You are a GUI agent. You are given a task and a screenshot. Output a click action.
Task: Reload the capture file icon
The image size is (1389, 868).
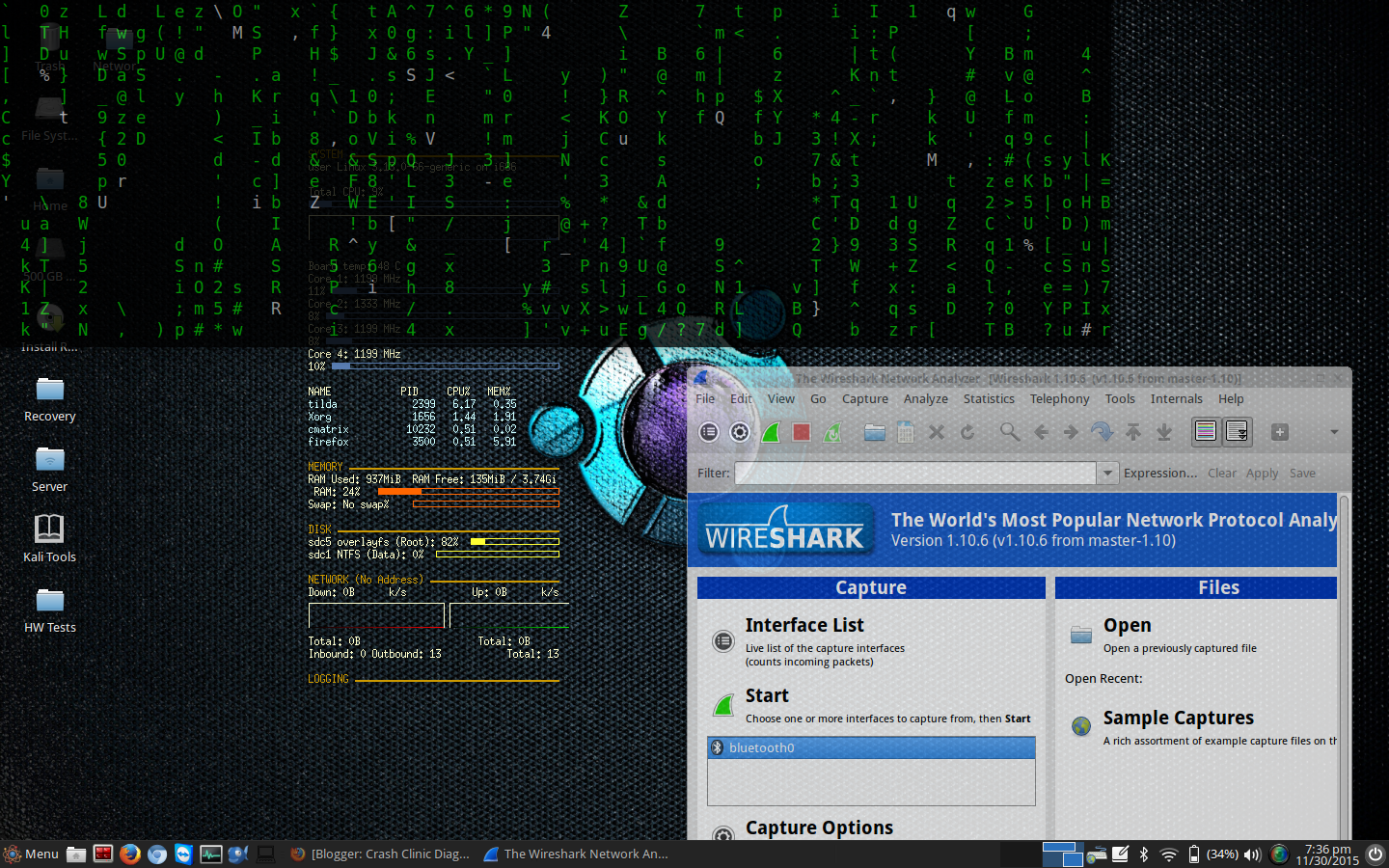[x=967, y=432]
